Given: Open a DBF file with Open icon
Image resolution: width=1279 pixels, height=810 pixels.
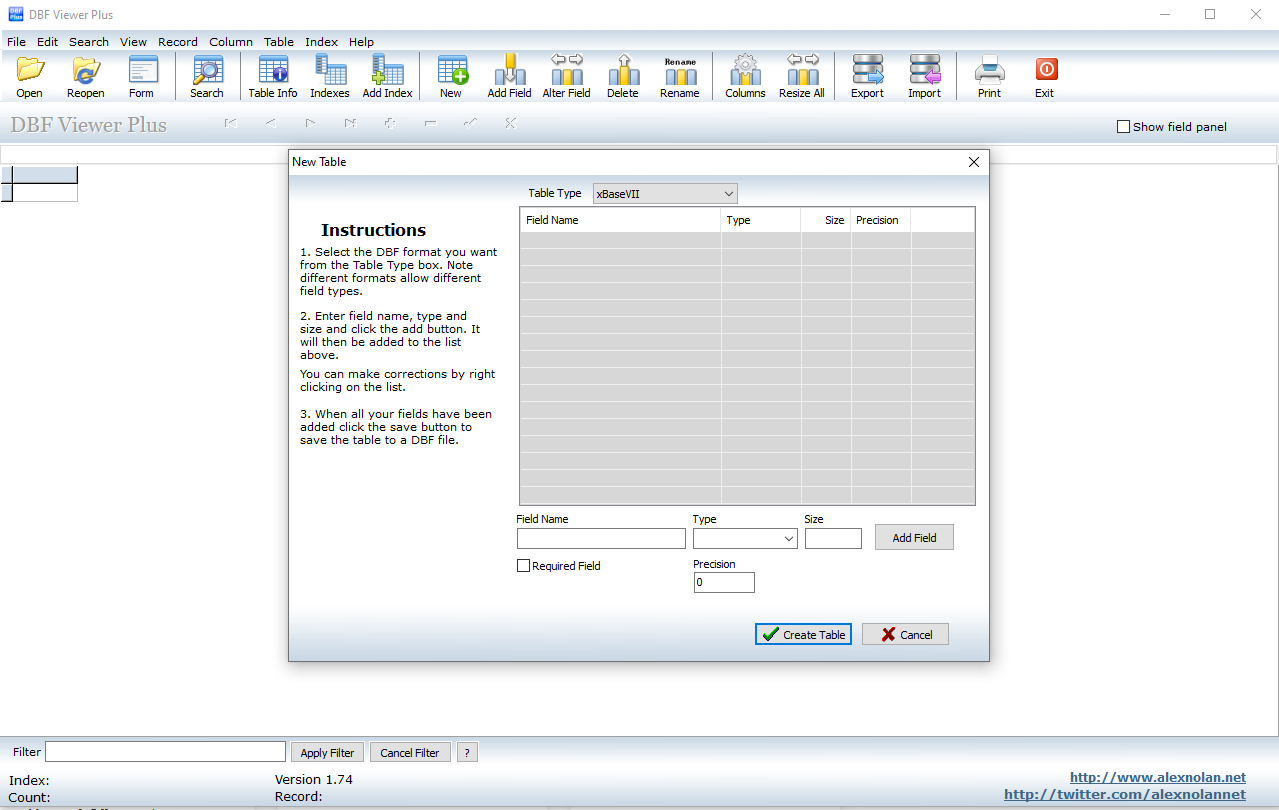Looking at the screenshot, I should tap(30, 76).
